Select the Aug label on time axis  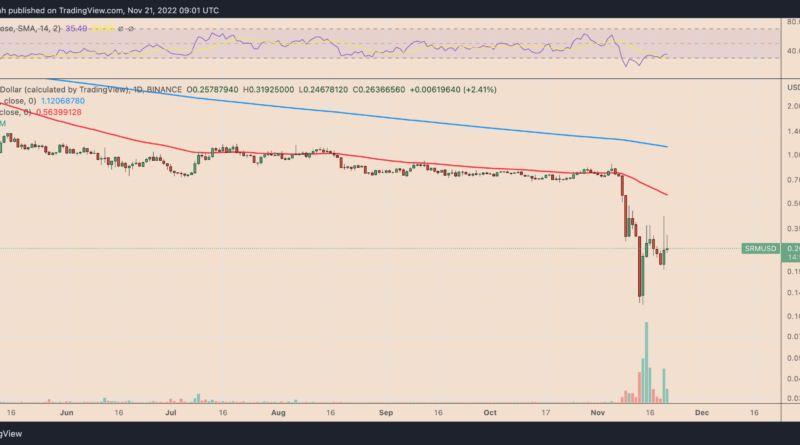[278, 411]
